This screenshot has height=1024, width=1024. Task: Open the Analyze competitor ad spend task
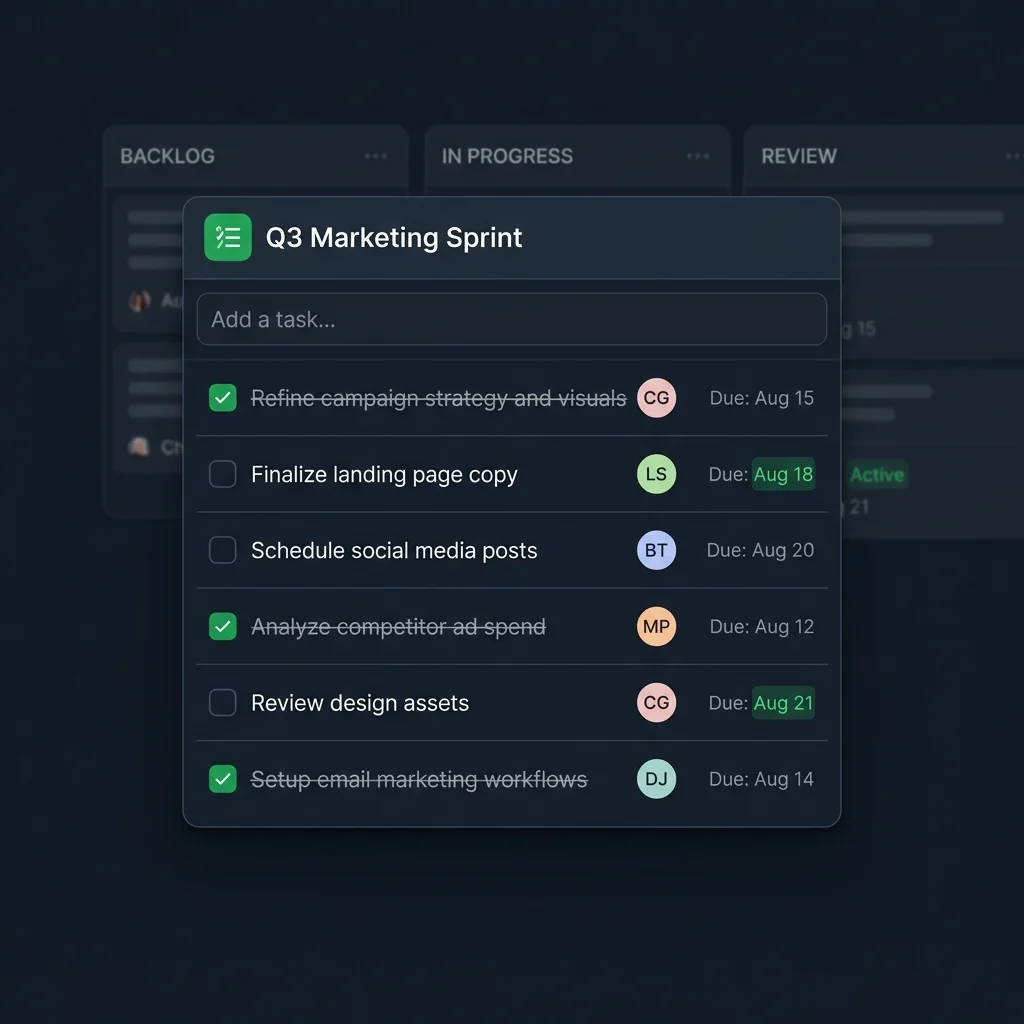tap(398, 627)
